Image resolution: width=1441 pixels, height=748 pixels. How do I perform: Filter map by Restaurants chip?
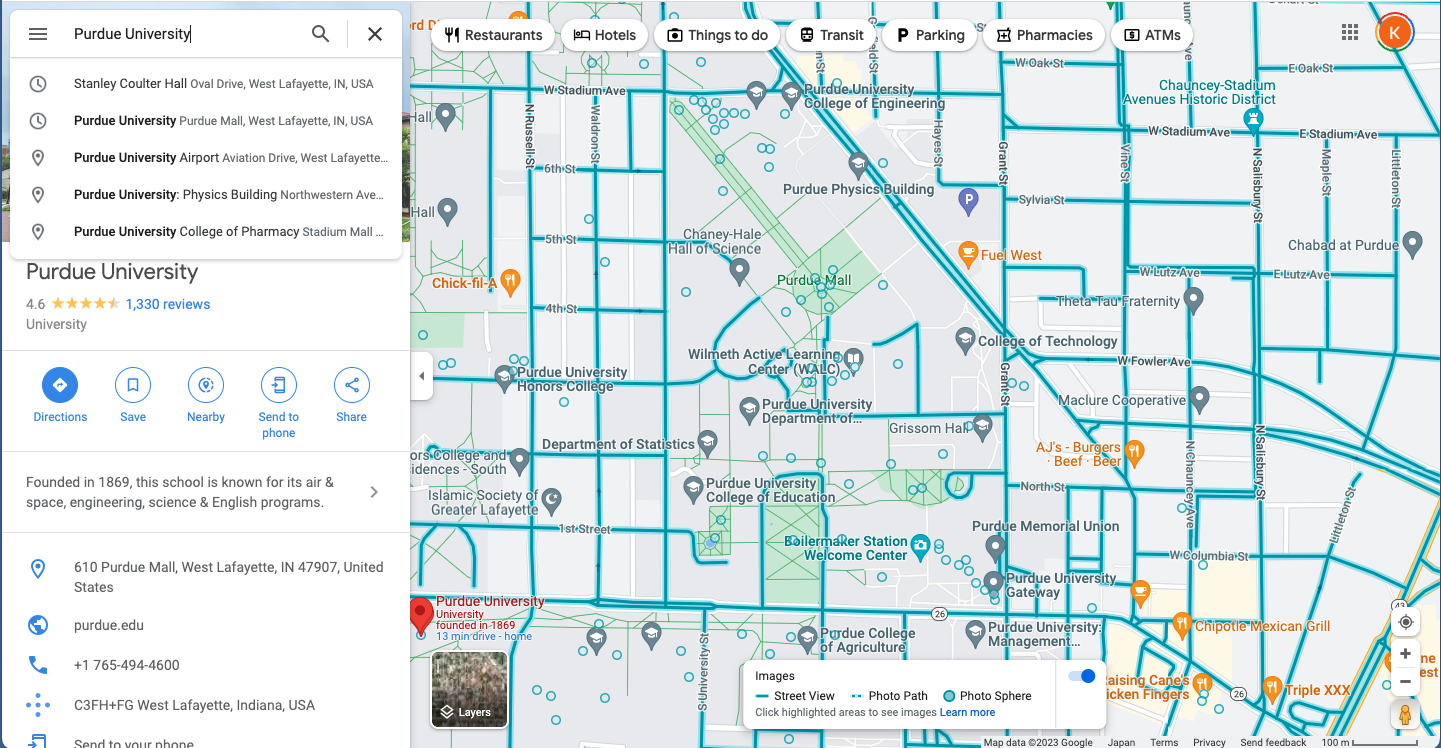click(493, 35)
